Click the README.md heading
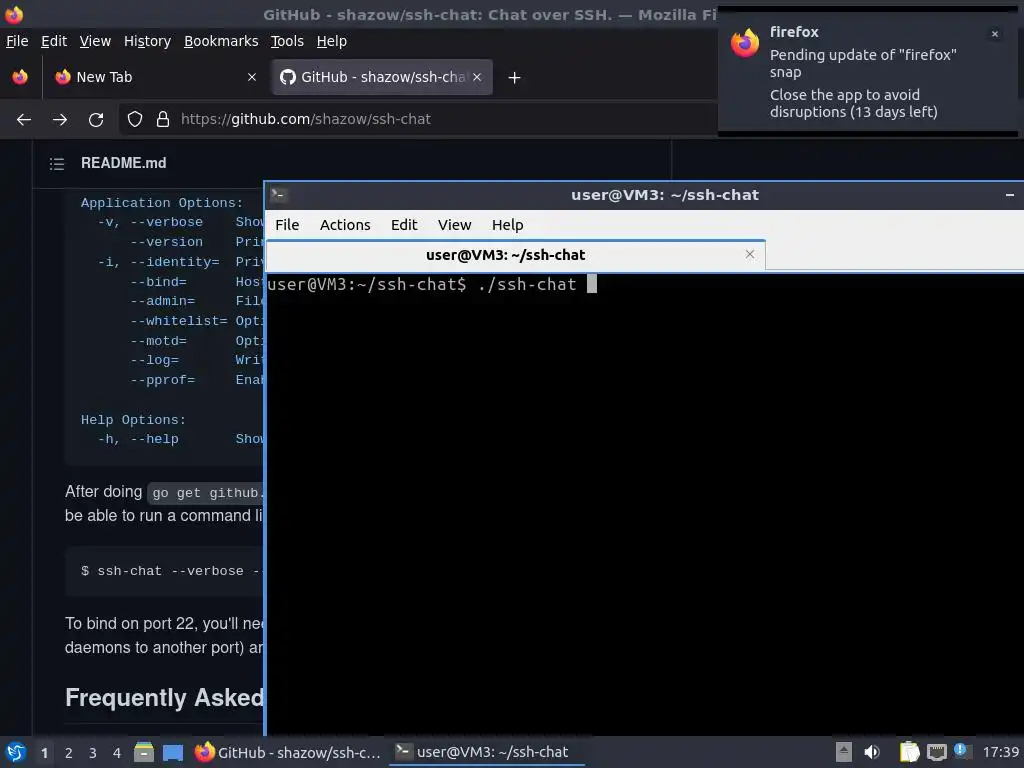This screenshot has width=1024, height=768. [123, 163]
